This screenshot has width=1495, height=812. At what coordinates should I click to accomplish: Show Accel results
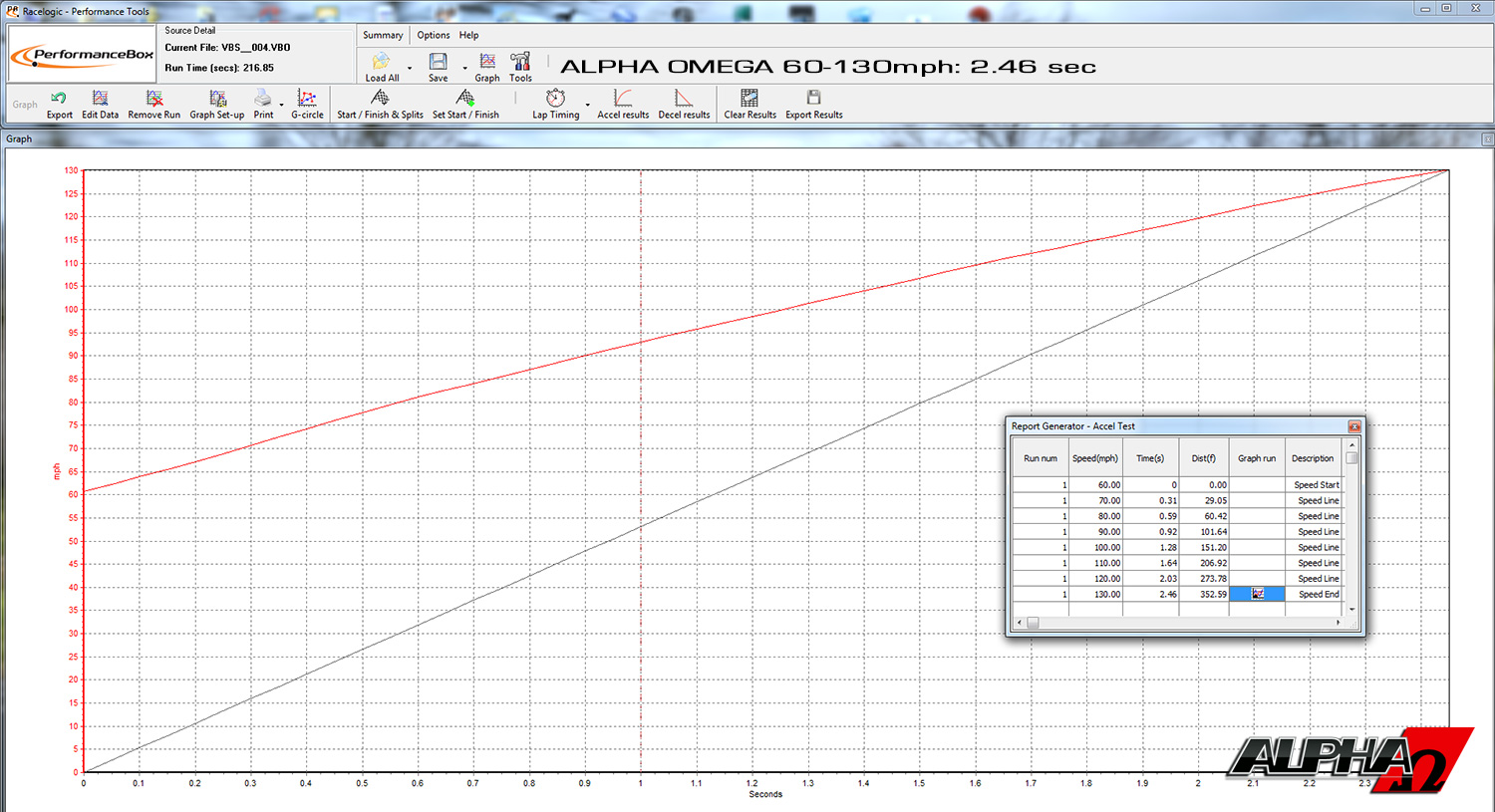(623, 105)
